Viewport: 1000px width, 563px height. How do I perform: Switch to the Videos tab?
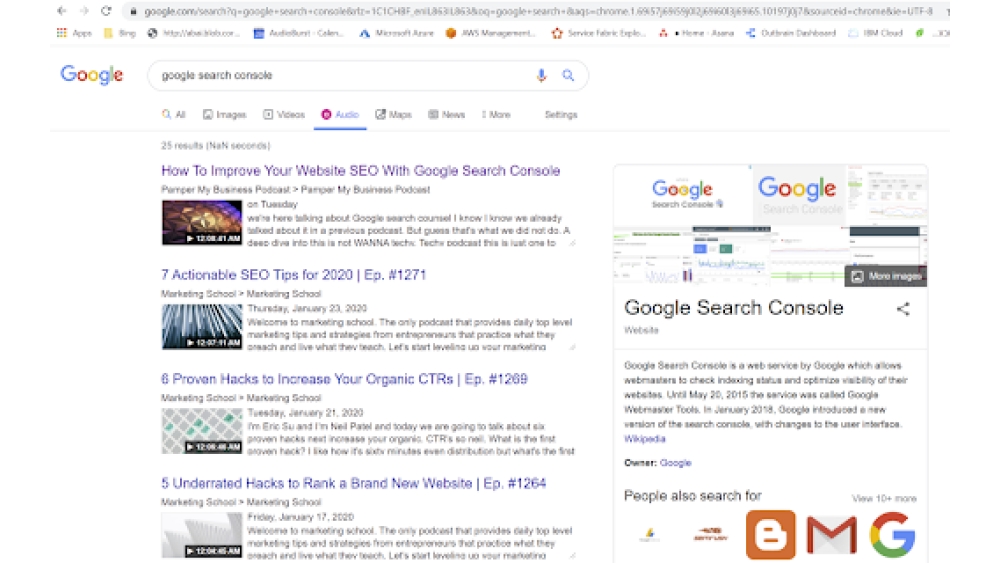pyautogui.click(x=284, y=115)
